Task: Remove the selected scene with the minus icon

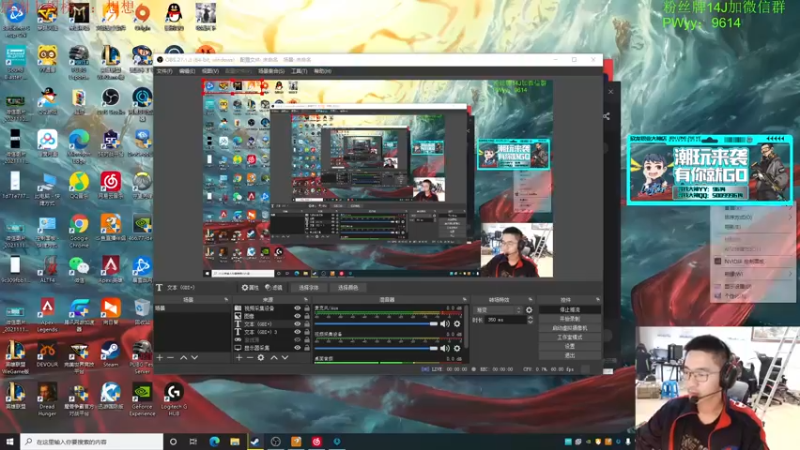Action: tap(171, 358)
